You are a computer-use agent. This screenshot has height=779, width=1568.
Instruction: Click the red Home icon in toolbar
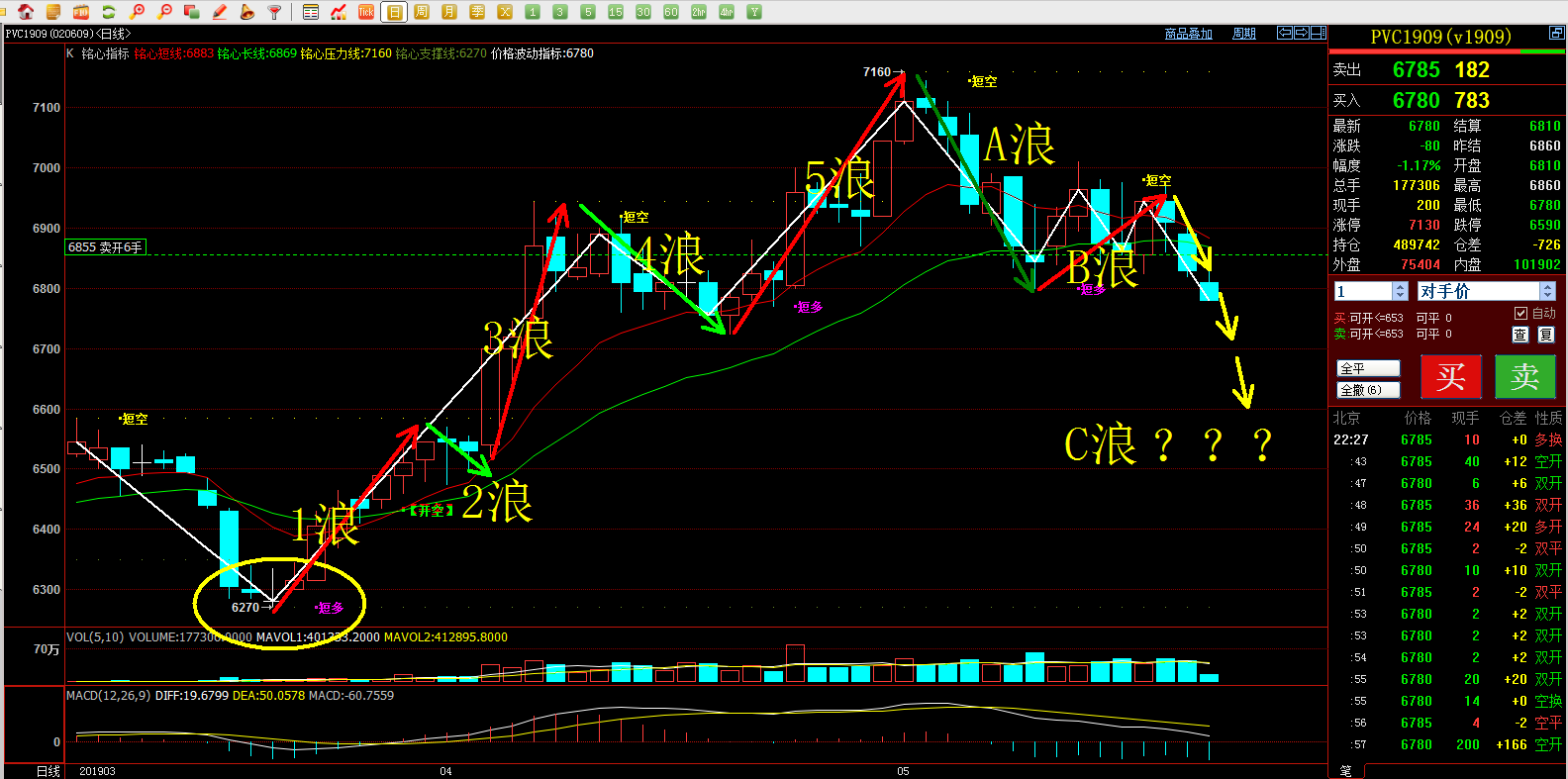click(x=26, y=12)
